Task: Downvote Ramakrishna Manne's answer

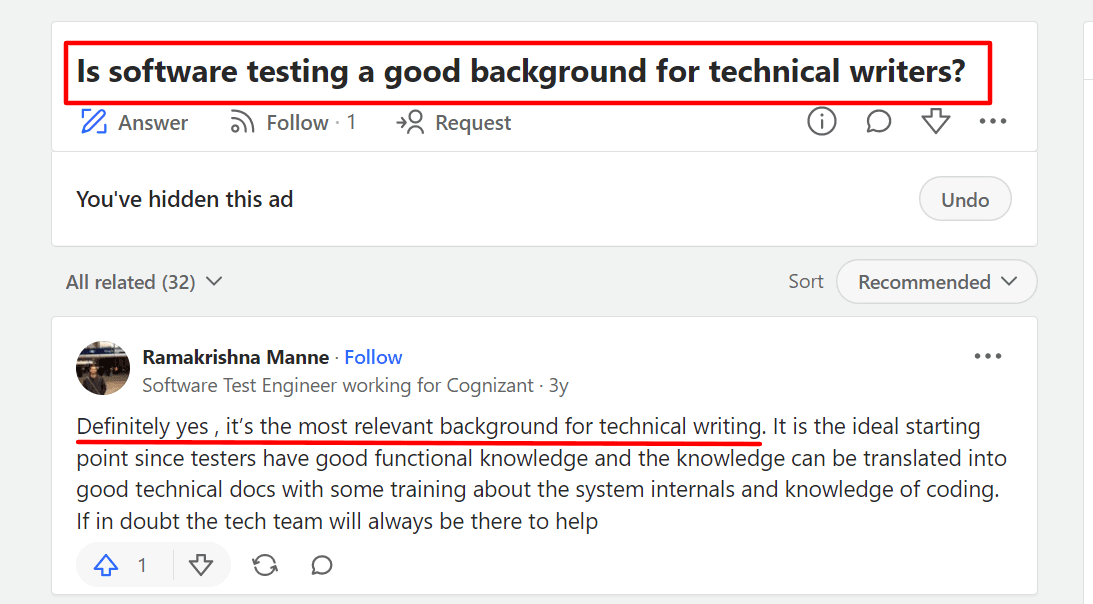Action: click(x=202, y=565)
